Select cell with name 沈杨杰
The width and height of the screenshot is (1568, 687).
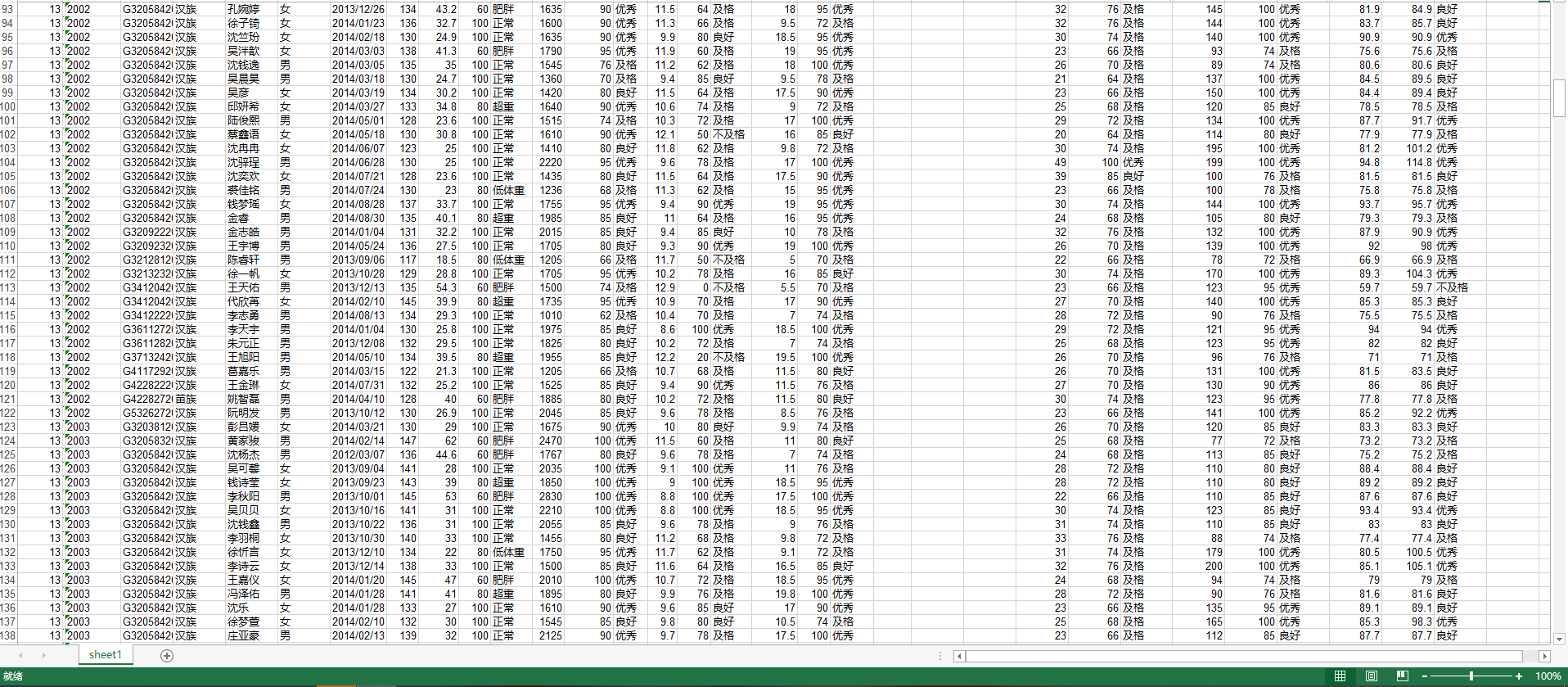click(x=250, y=454)
